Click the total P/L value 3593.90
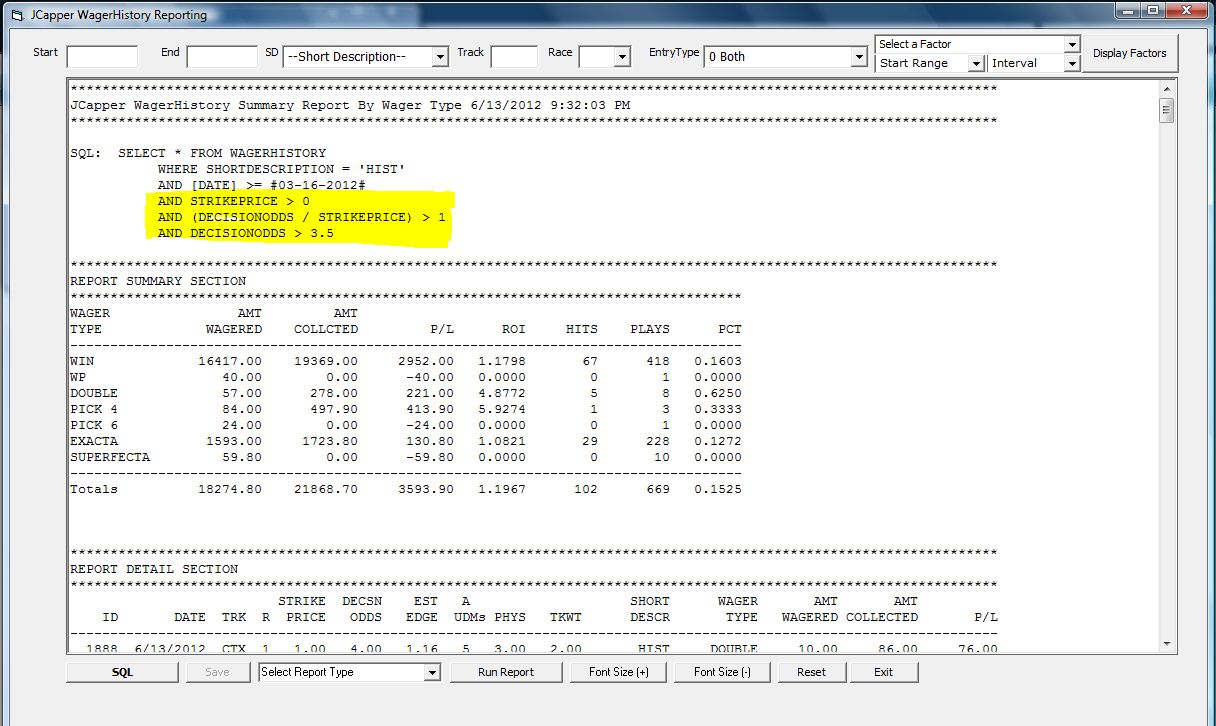This screenshot has width=1216, height=726. 426,489
